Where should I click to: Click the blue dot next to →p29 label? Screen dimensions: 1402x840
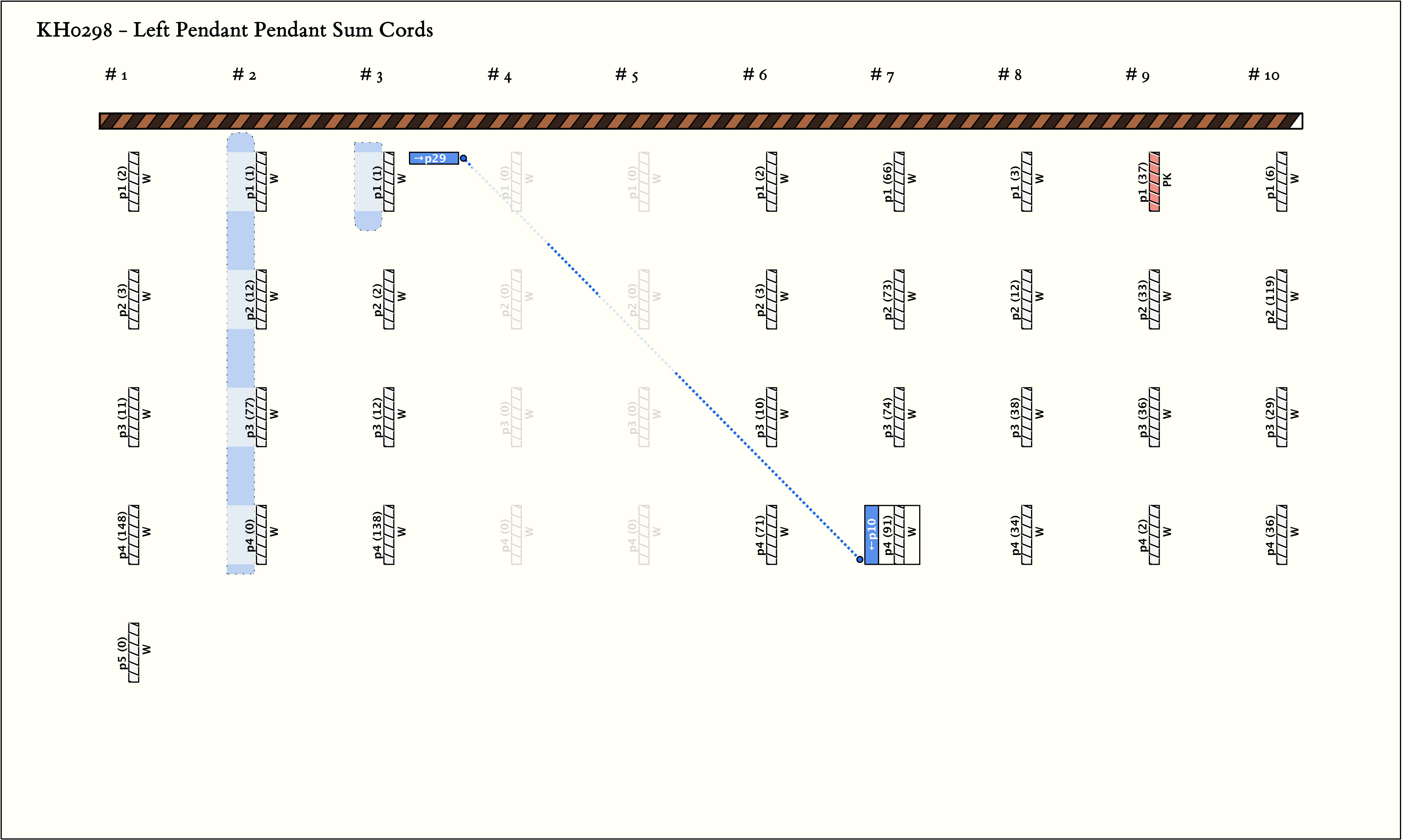[463, 158]
